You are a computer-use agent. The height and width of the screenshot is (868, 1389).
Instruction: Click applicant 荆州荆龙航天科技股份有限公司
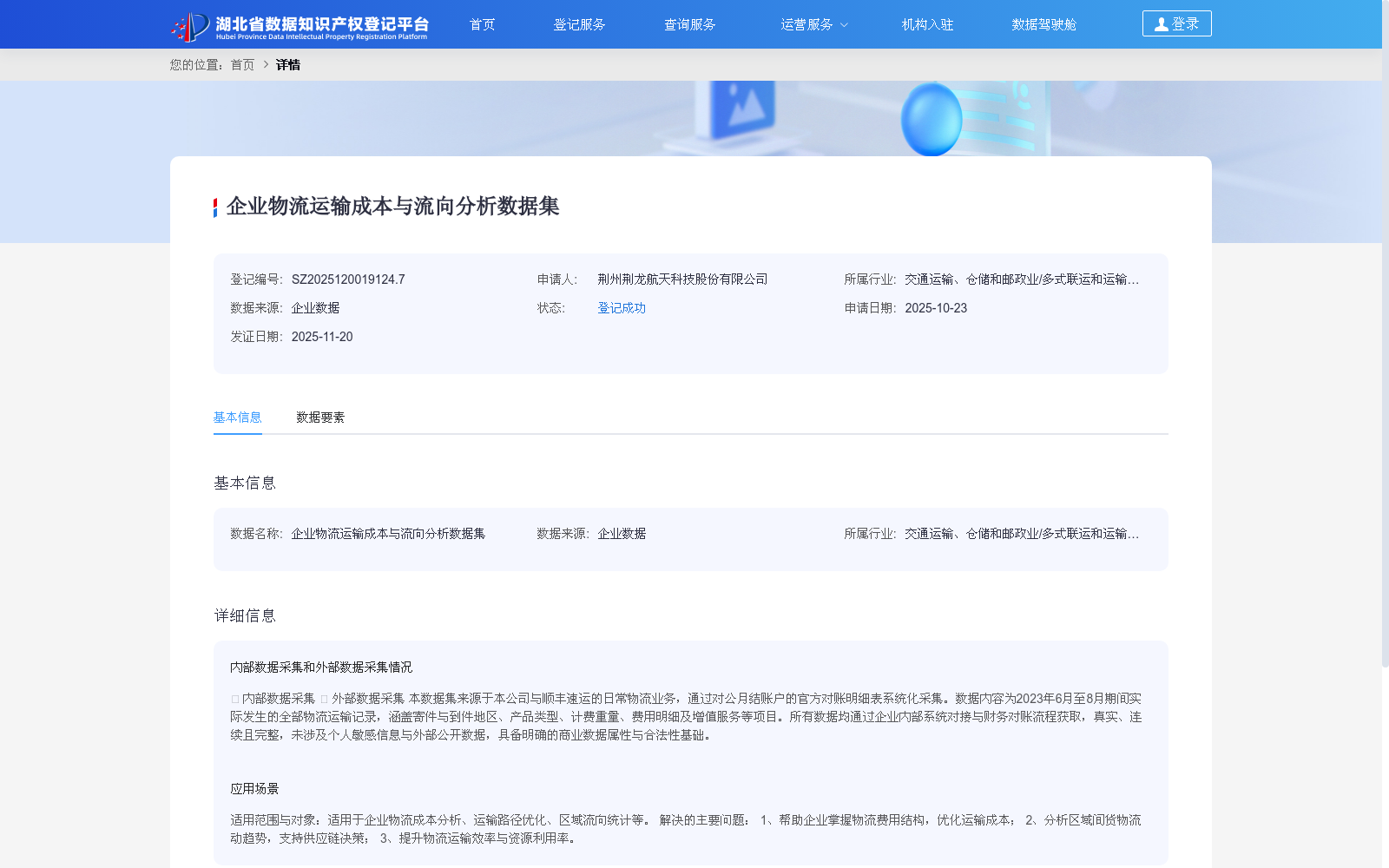click(682, 279)
